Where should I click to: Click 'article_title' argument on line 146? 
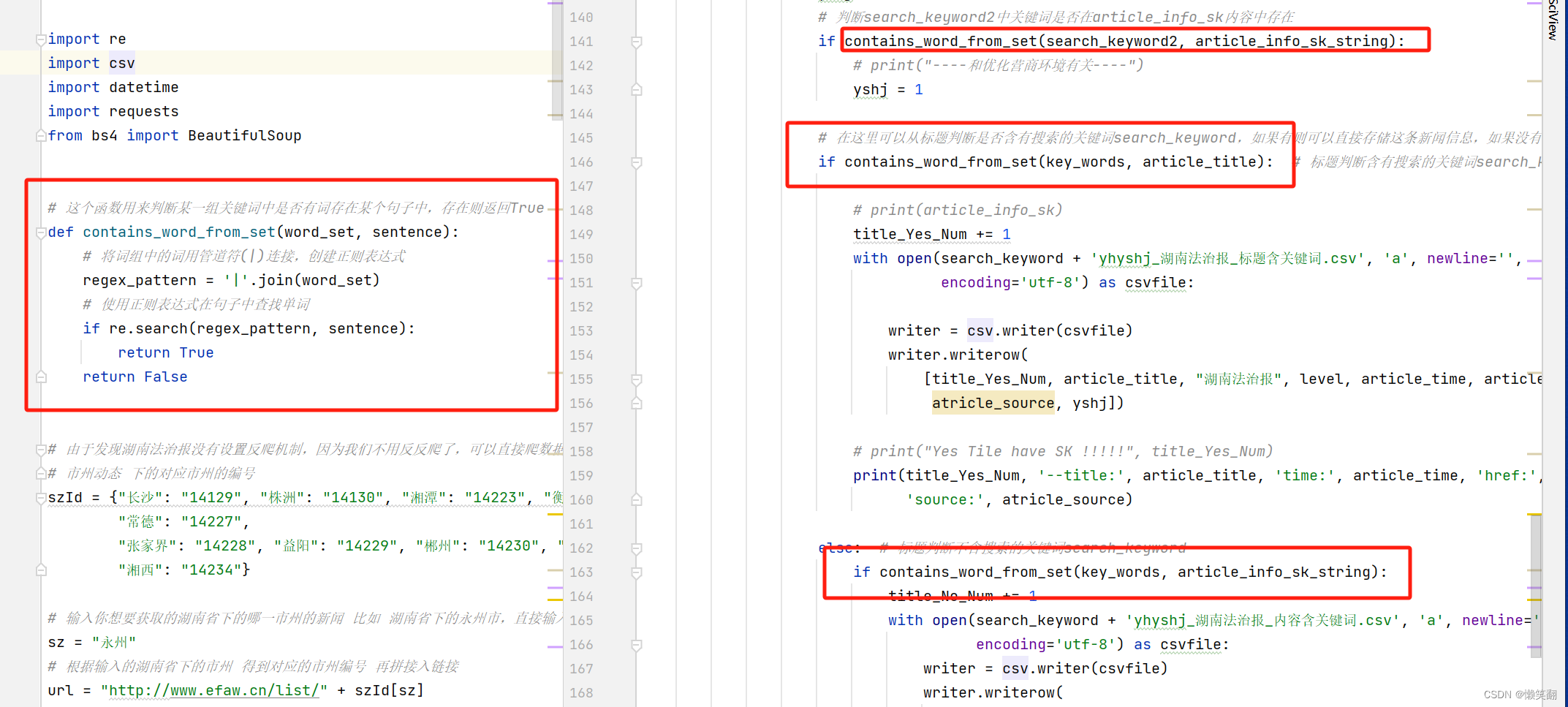(x=1200, y=162)
